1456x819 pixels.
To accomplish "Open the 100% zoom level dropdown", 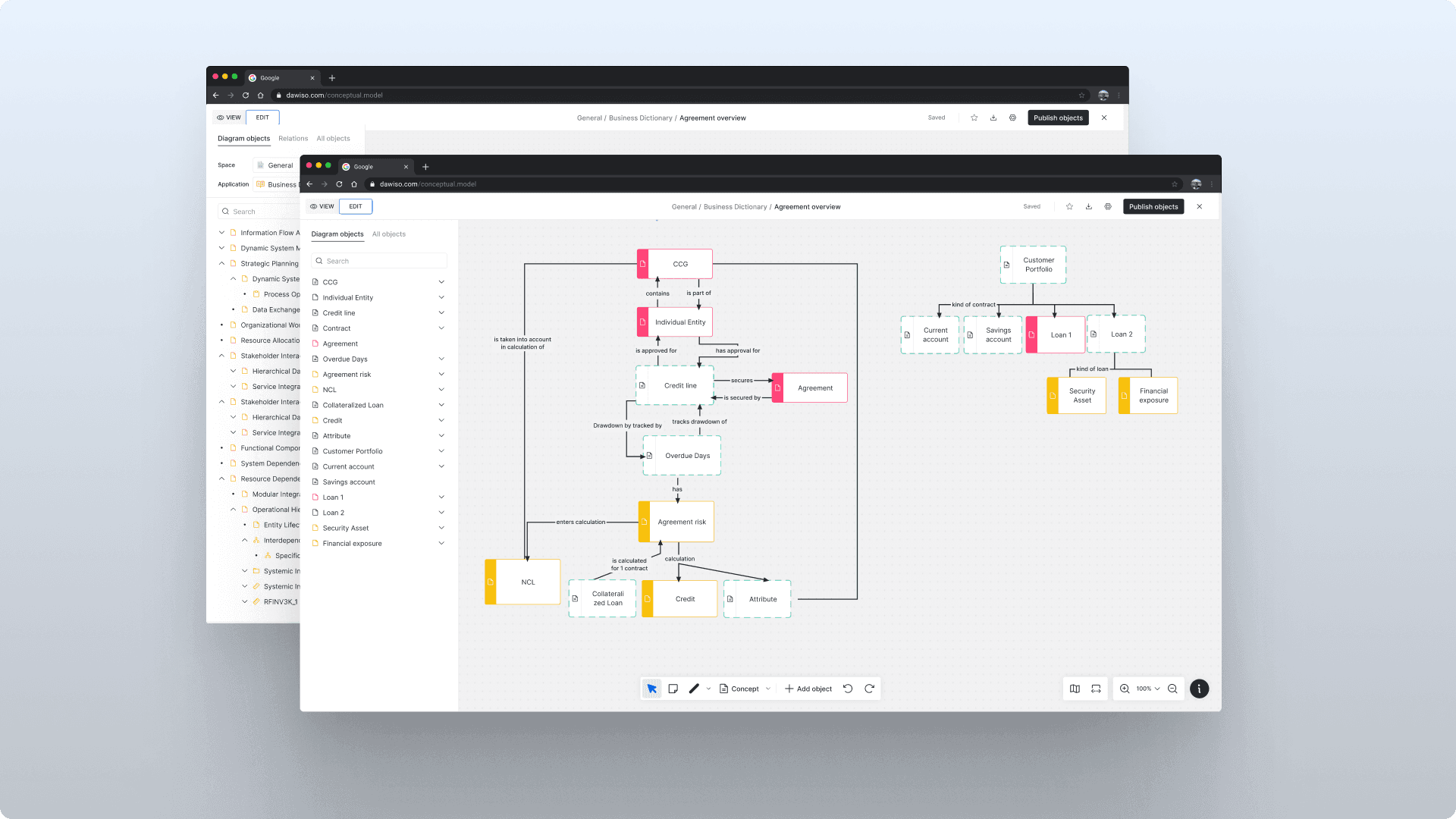I will 1148,689.
